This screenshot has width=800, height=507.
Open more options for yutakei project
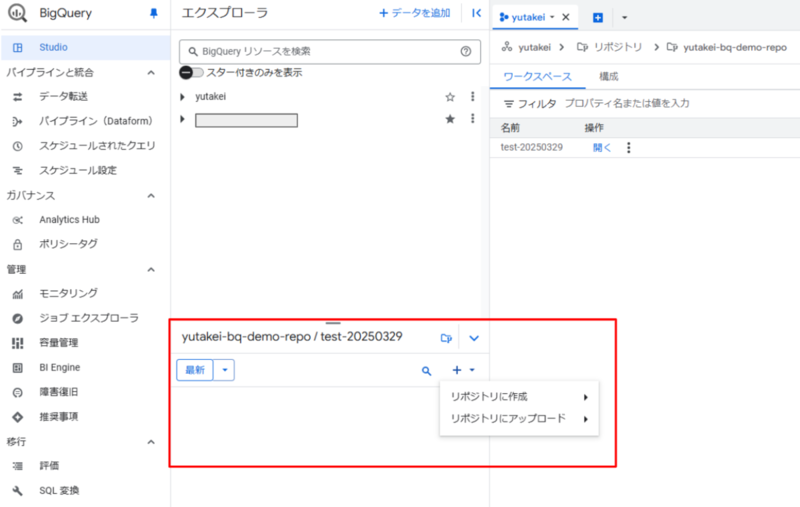tap(472, 96)
